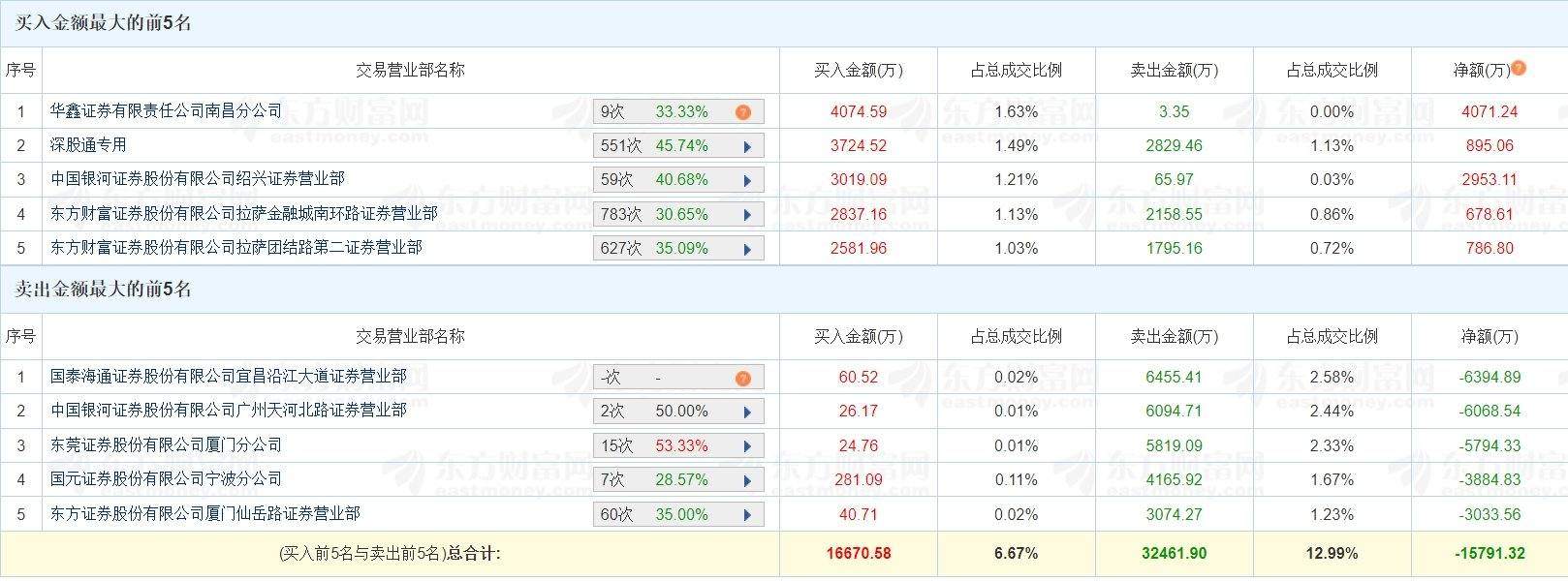Viewport: 1568px width, 581px height.
Task: Open 深股通专用 link
Action: [88, 145]
